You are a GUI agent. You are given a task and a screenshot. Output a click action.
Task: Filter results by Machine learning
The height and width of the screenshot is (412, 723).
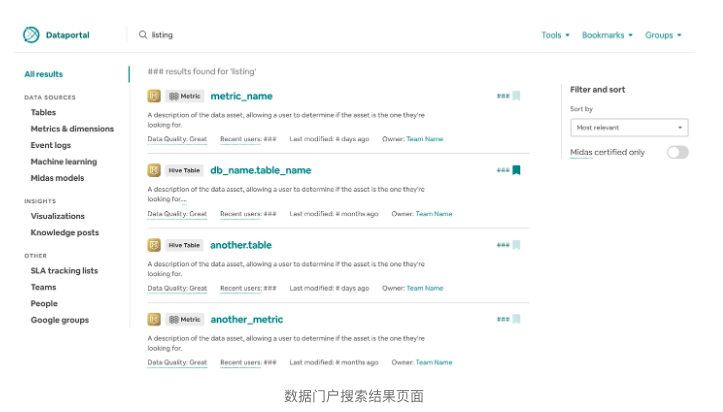click(x=64, y=162)
